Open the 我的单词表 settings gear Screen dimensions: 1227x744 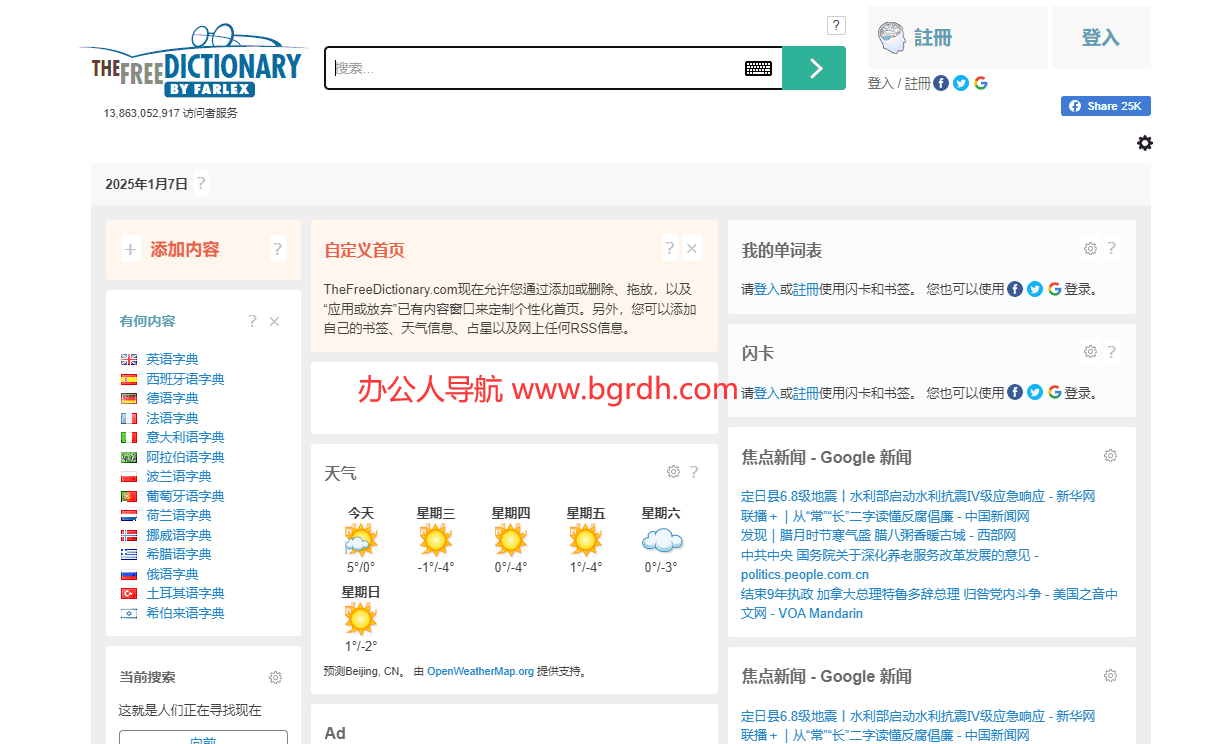(1090, 248)
